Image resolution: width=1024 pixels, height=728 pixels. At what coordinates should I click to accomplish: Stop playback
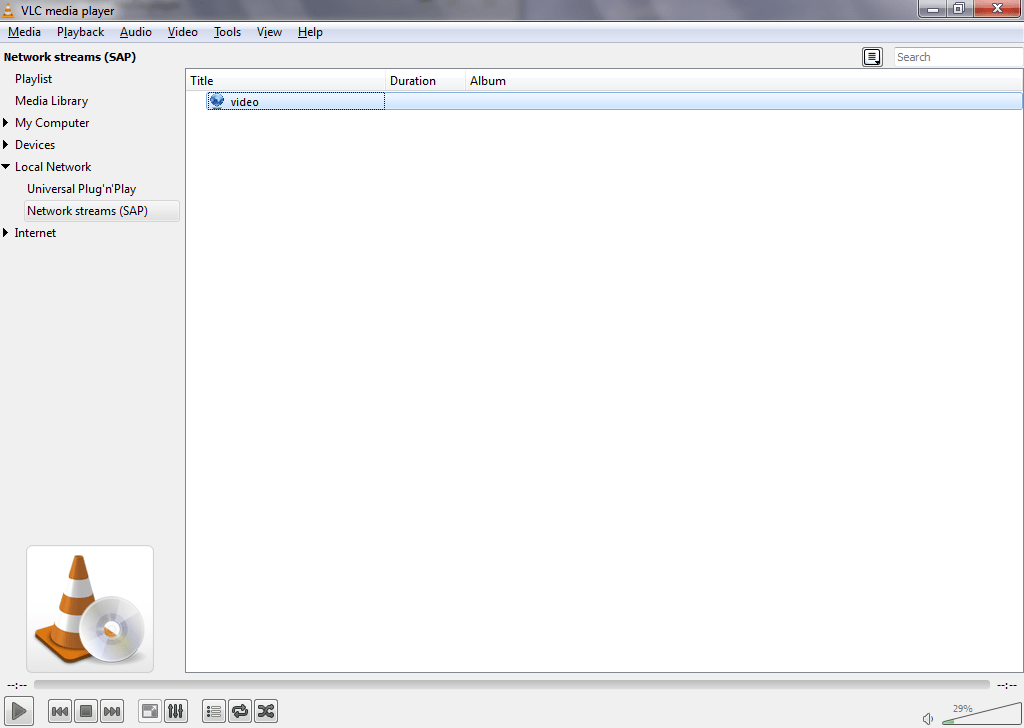86,711
